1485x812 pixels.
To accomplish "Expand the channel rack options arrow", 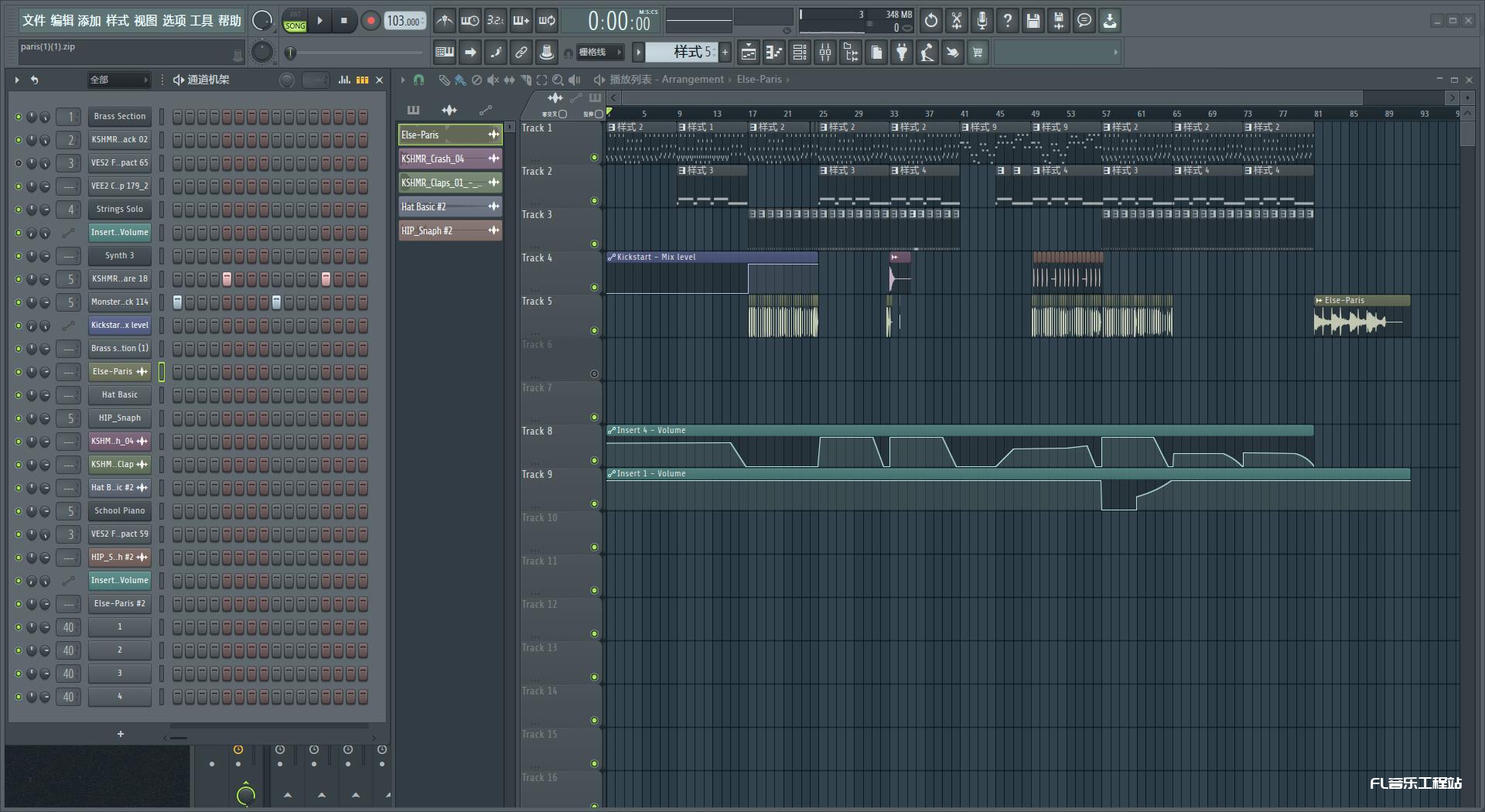I will coord(17,80).
